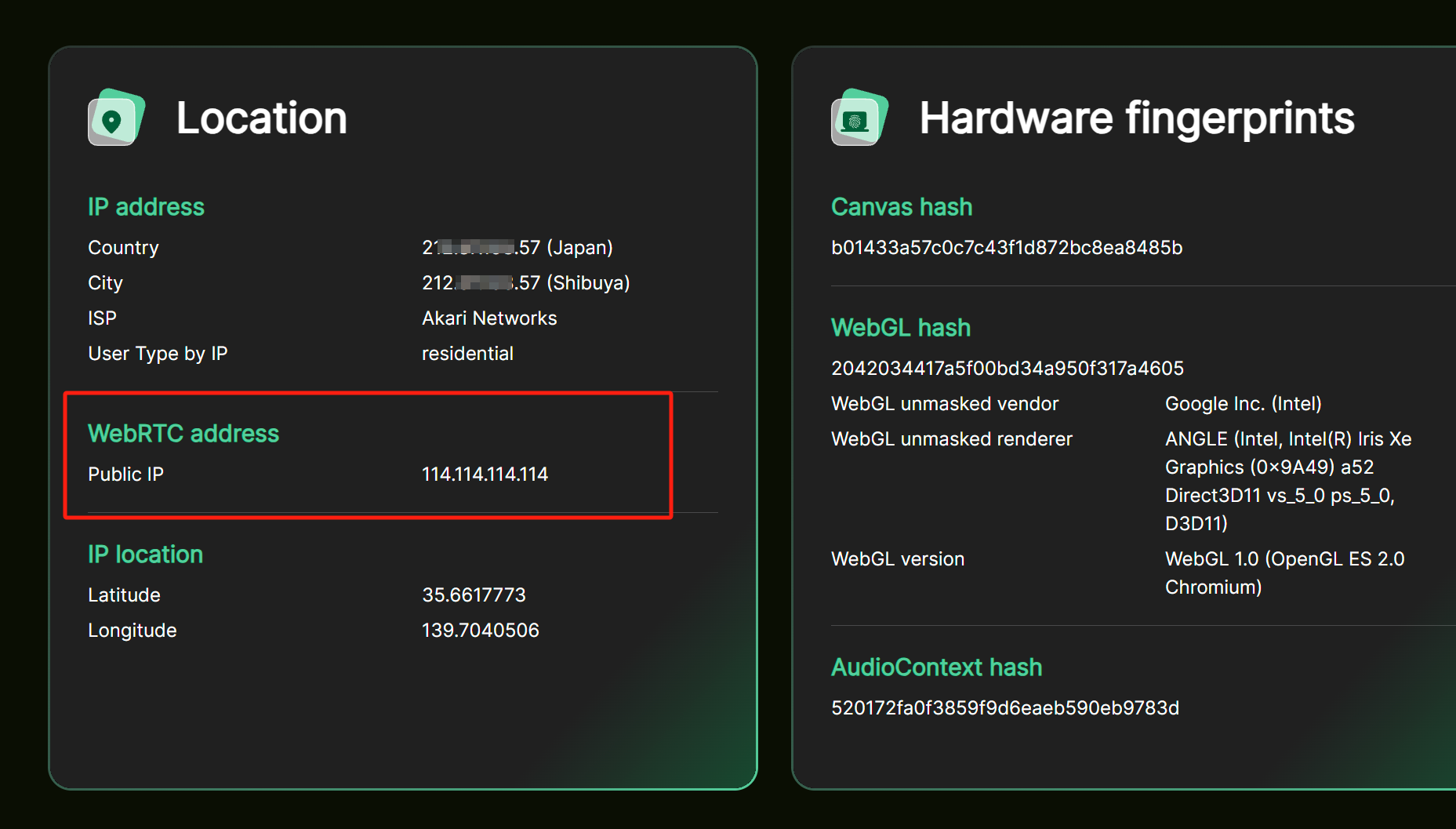The image size is (1456, 829).
Task: Click the Hardware fingerprints laptop icon
Action: tap(859, 118)
